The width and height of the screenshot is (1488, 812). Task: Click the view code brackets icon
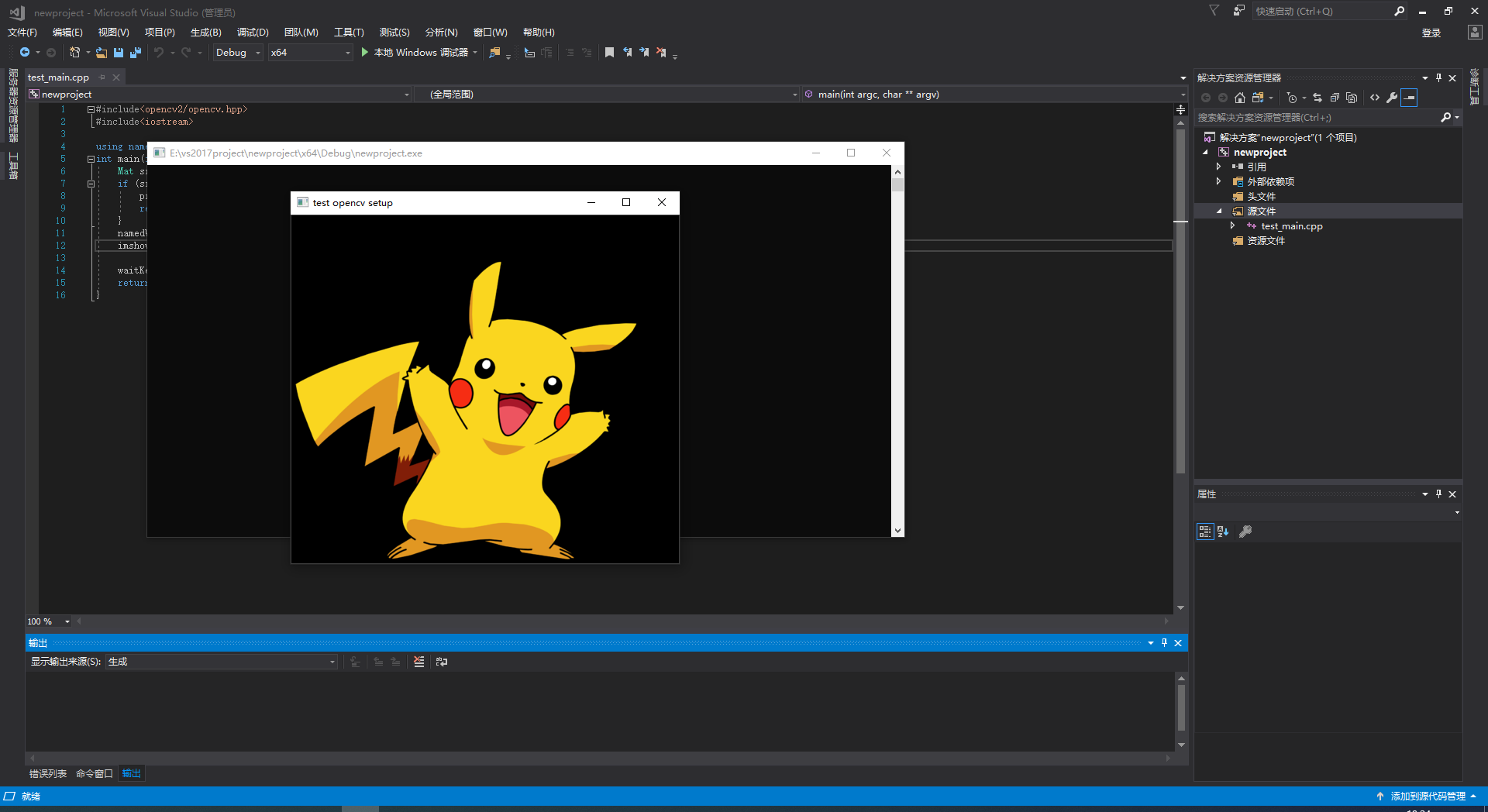point(1375,98)
